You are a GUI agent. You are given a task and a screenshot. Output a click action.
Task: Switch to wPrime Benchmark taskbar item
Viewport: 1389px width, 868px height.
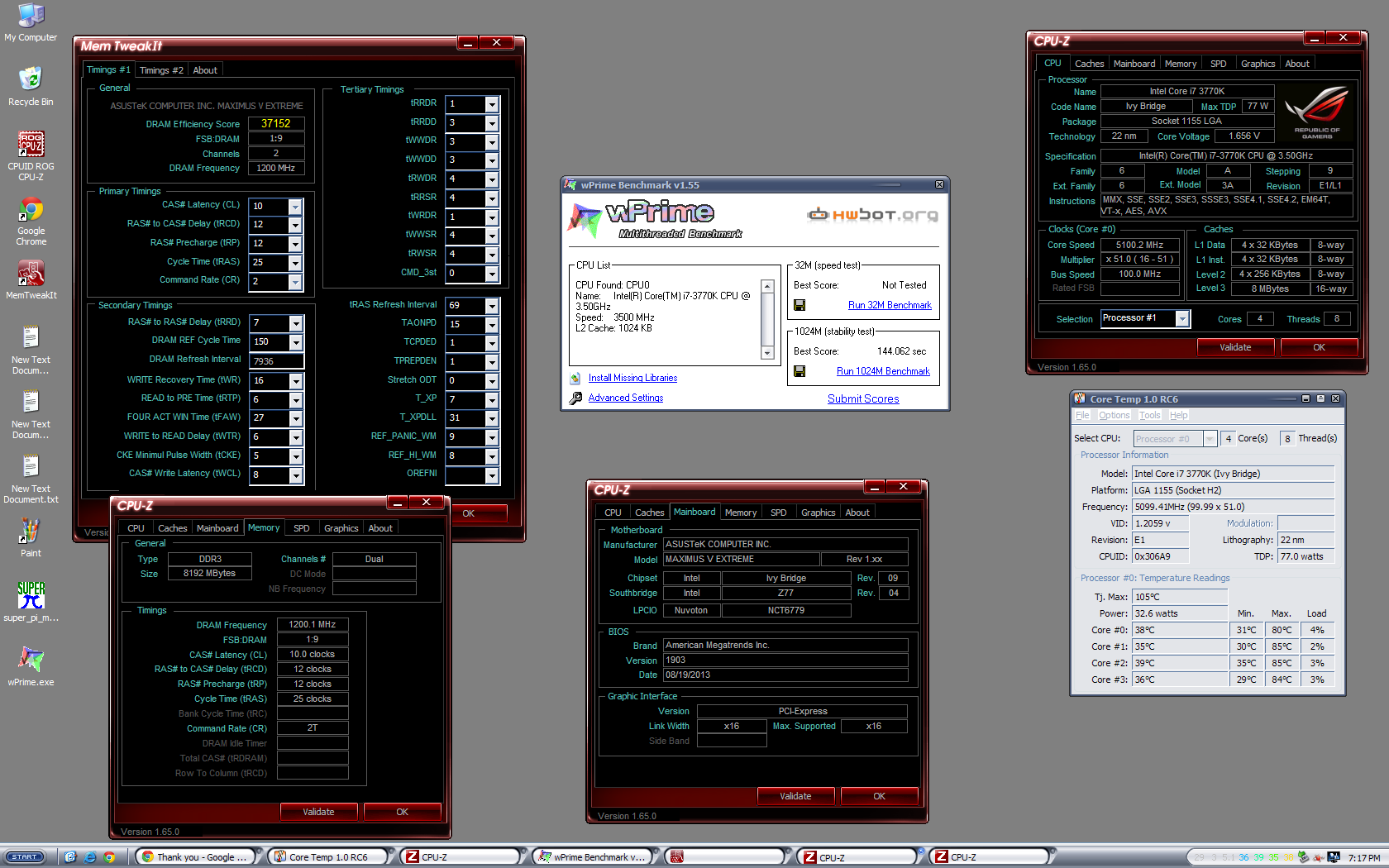pyautogui.click(x=594, y=857)
